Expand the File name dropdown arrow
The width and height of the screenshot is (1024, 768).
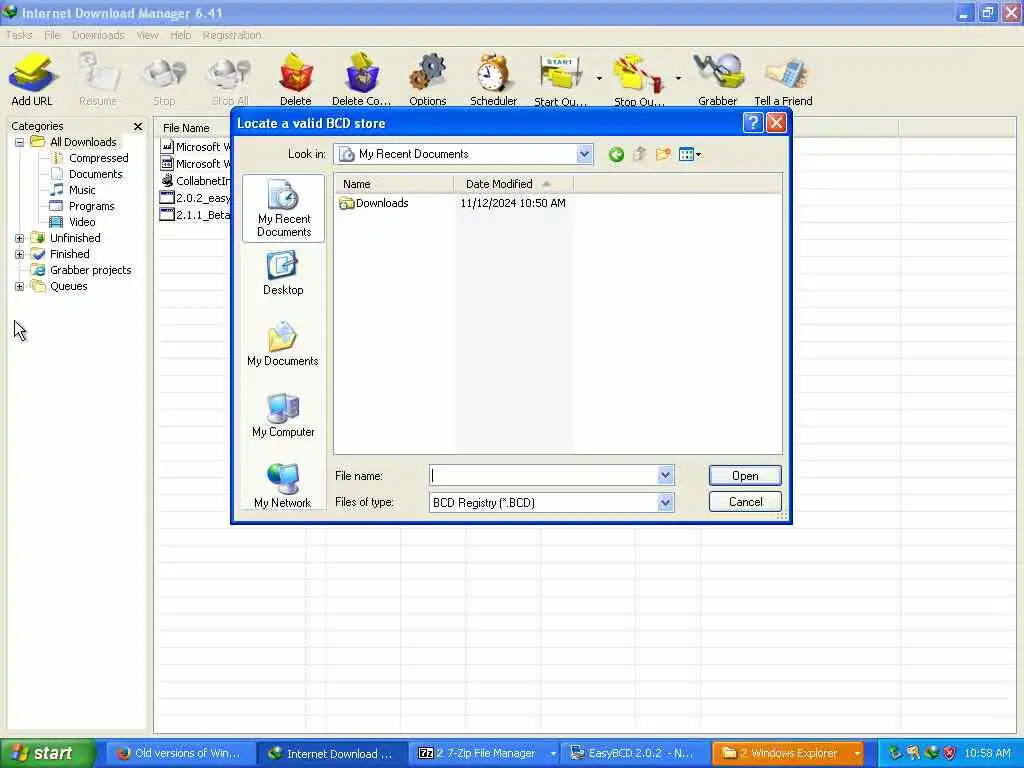(x=665, y=475)
